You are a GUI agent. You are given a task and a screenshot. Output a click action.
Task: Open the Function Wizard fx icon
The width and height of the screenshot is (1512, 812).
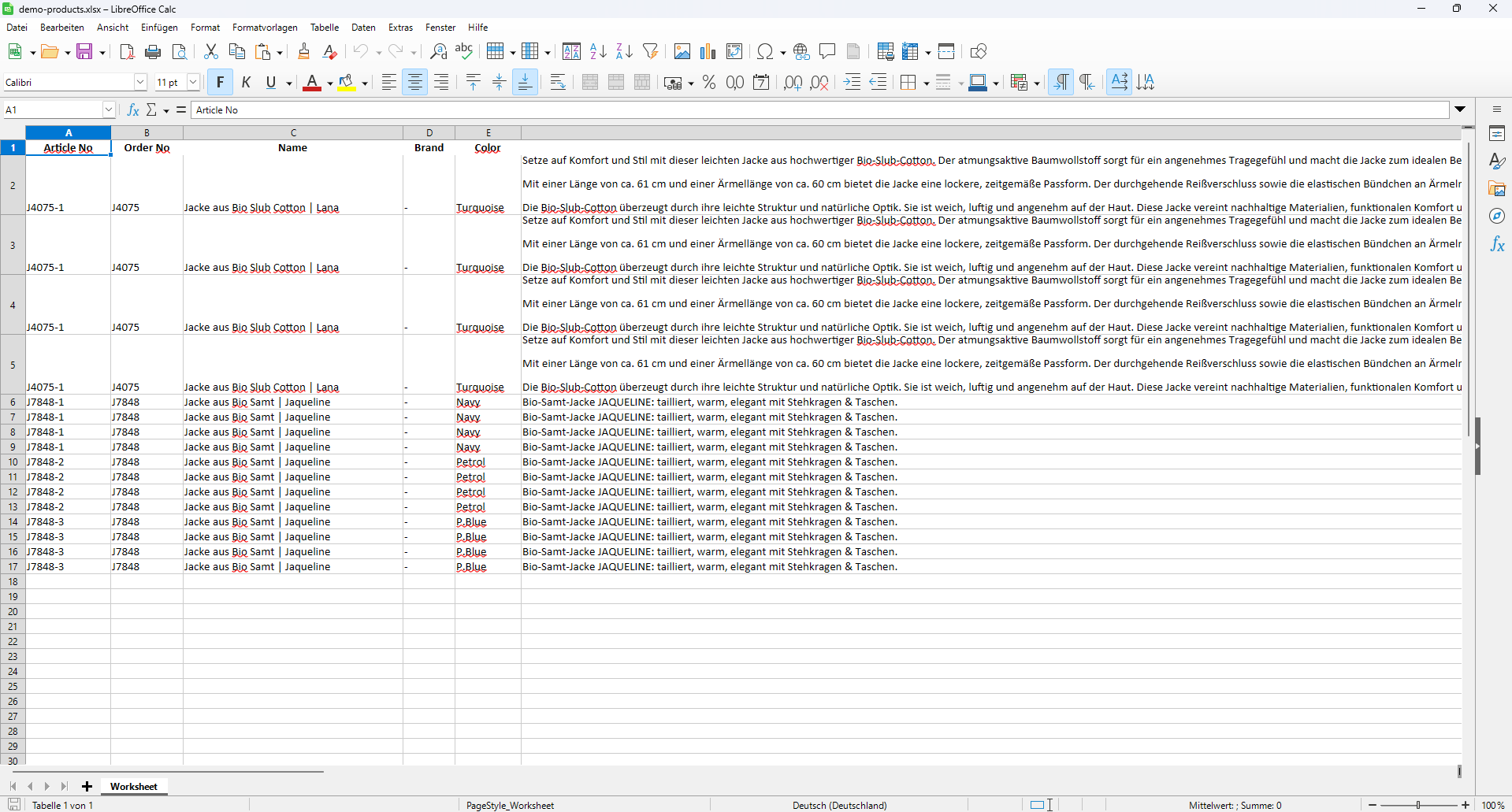click(133, 109)
